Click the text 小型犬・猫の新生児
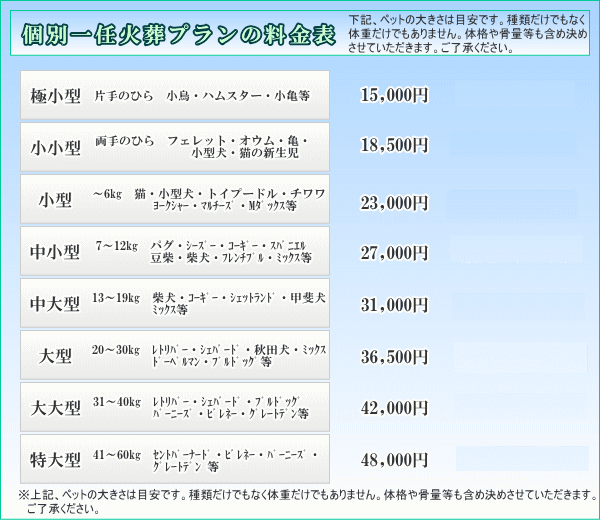Screen dimensions: 600x520 point(245,153)
